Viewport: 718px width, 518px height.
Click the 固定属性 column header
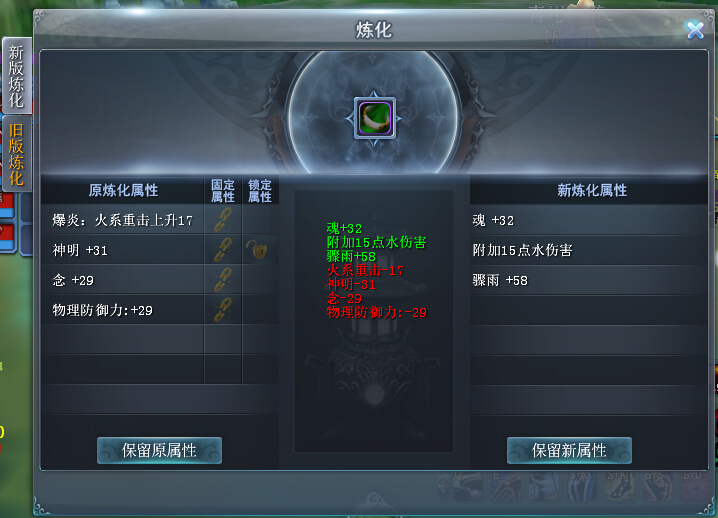(x=223, y=191)
